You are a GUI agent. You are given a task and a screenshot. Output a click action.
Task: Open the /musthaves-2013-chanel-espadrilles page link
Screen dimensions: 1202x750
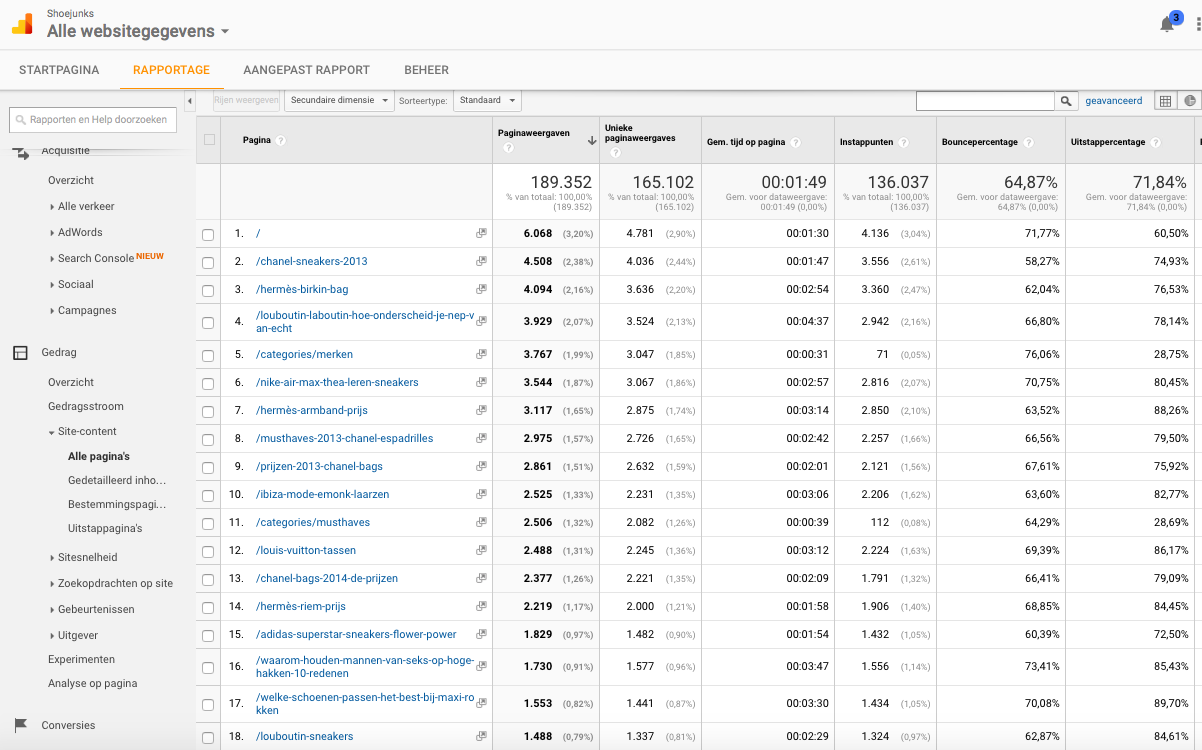tap(344, 438)
